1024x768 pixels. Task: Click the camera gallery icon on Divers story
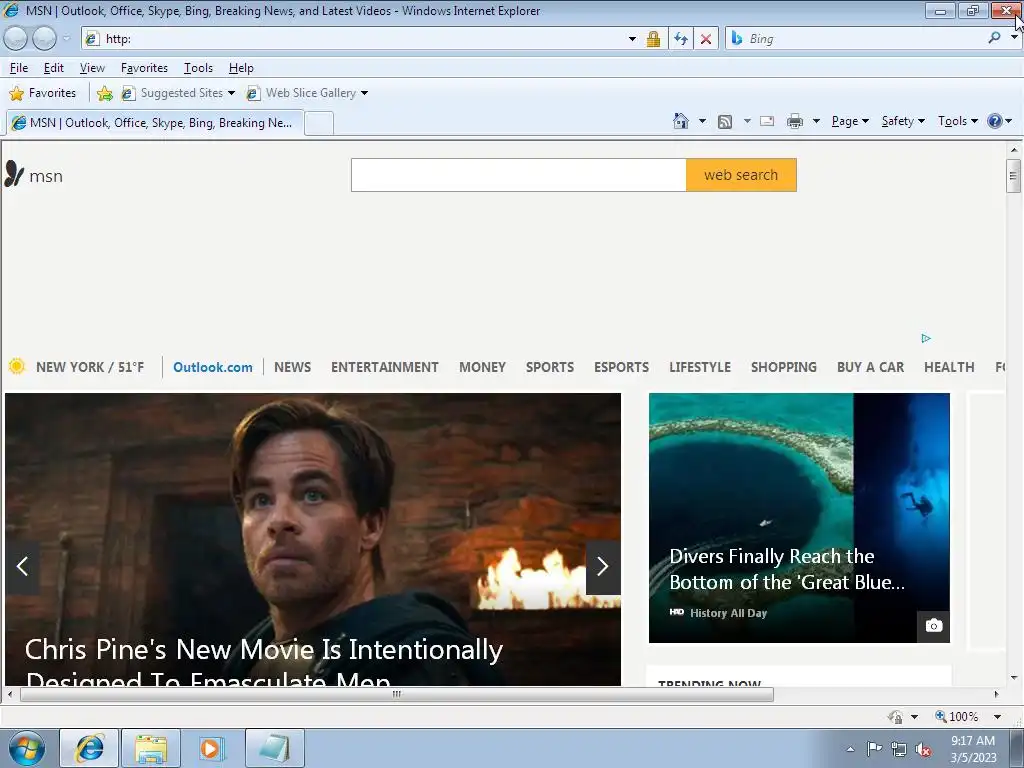[x=934, y=626]
